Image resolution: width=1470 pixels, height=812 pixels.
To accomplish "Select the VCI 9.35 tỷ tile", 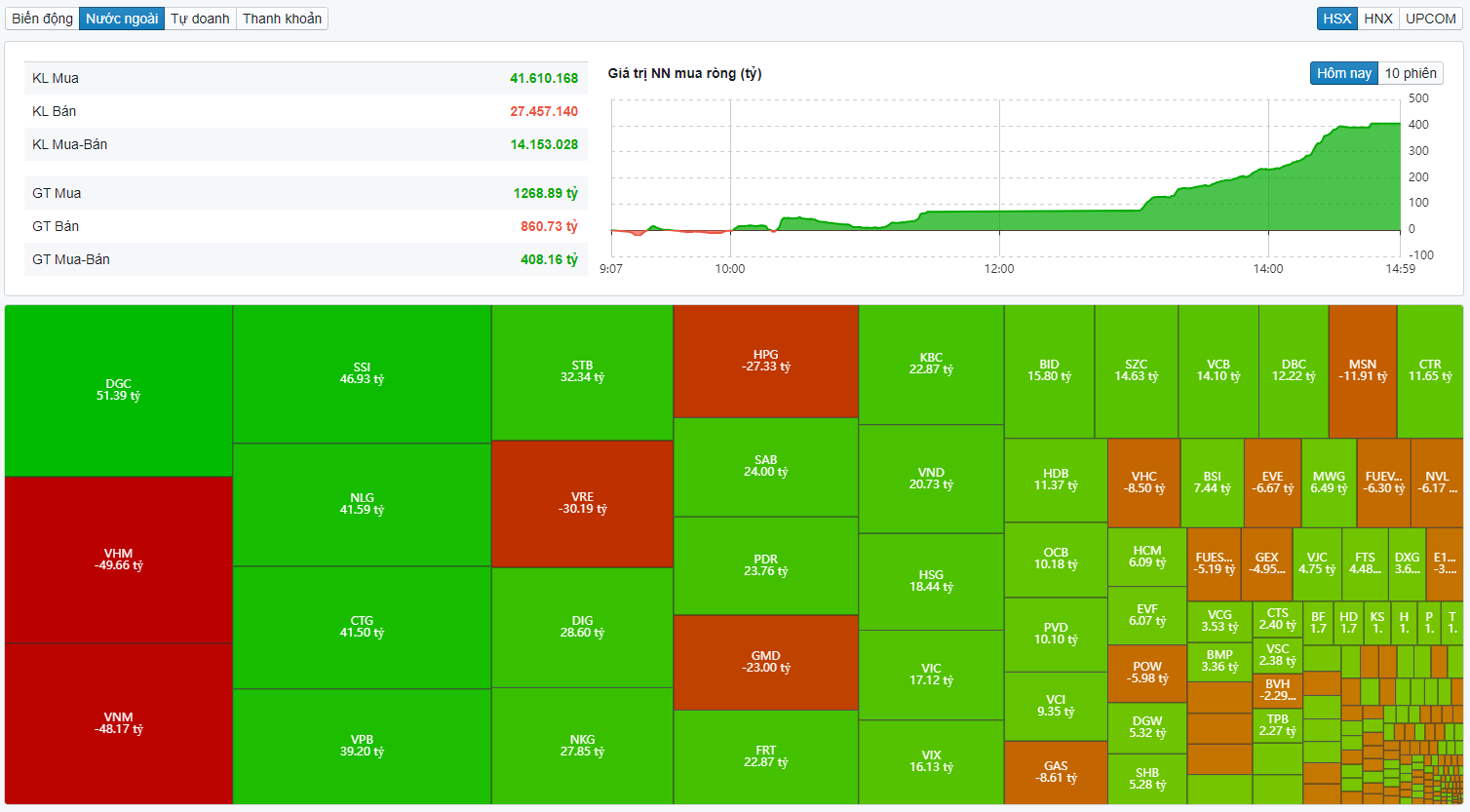I will tap(1056, 706).
